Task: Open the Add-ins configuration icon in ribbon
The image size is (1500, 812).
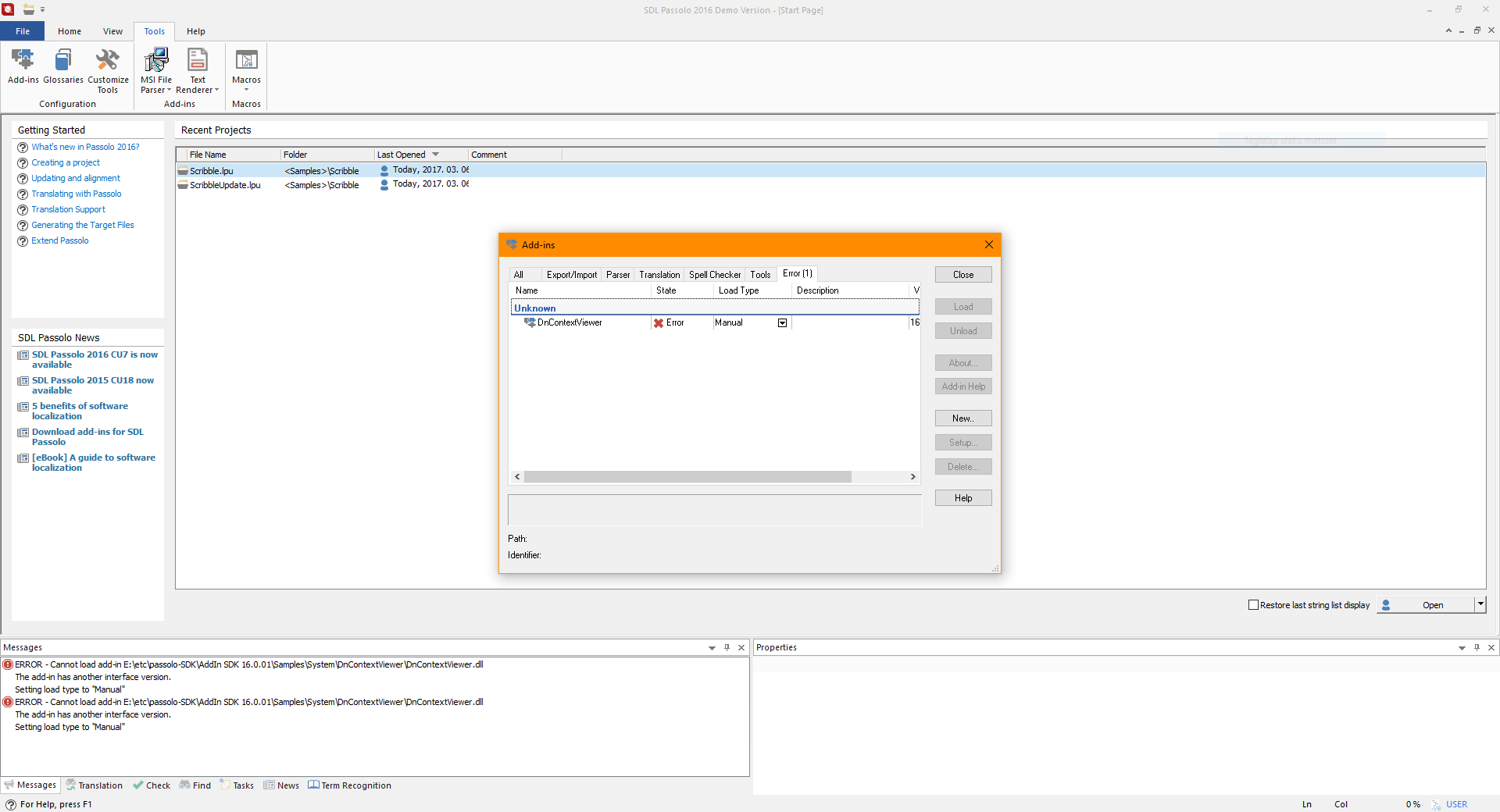Action: [x=23, y=59]
